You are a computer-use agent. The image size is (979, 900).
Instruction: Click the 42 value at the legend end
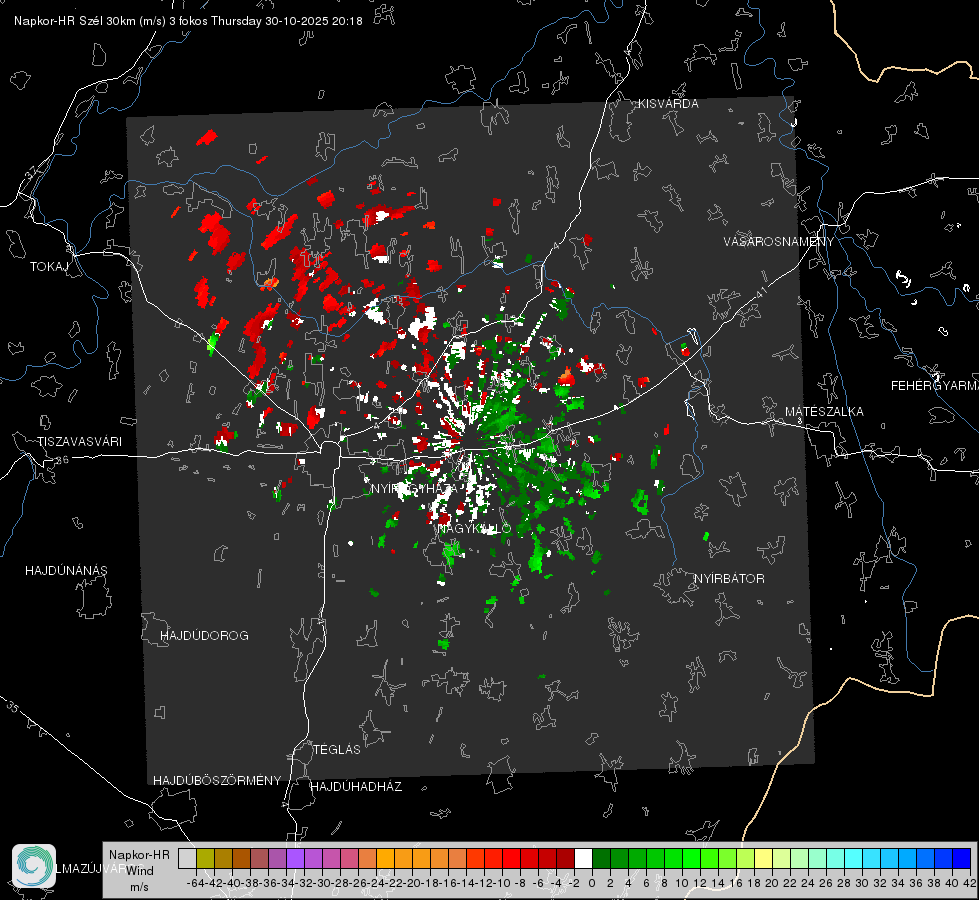coord(970,883)
